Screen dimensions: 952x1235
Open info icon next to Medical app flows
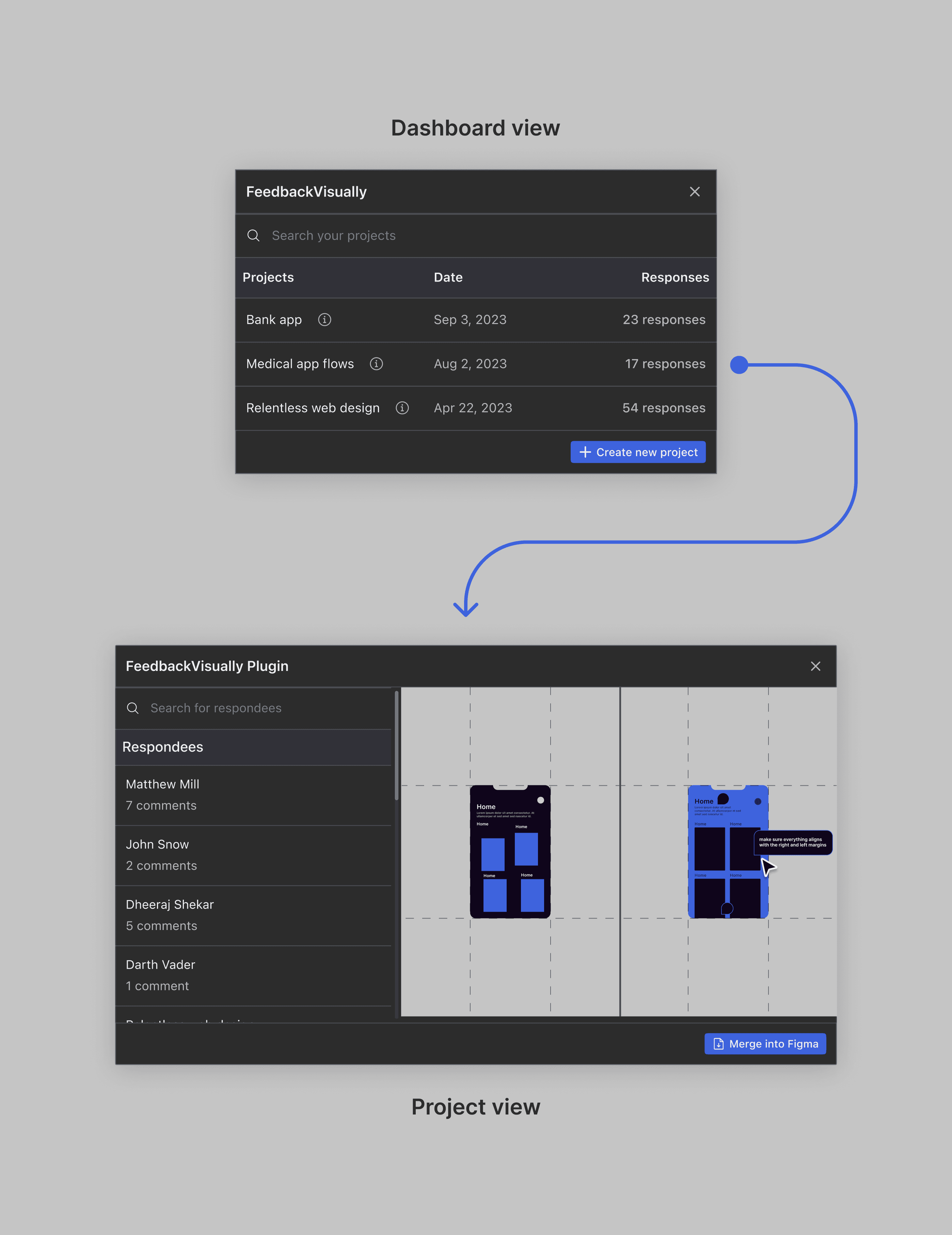376,364
